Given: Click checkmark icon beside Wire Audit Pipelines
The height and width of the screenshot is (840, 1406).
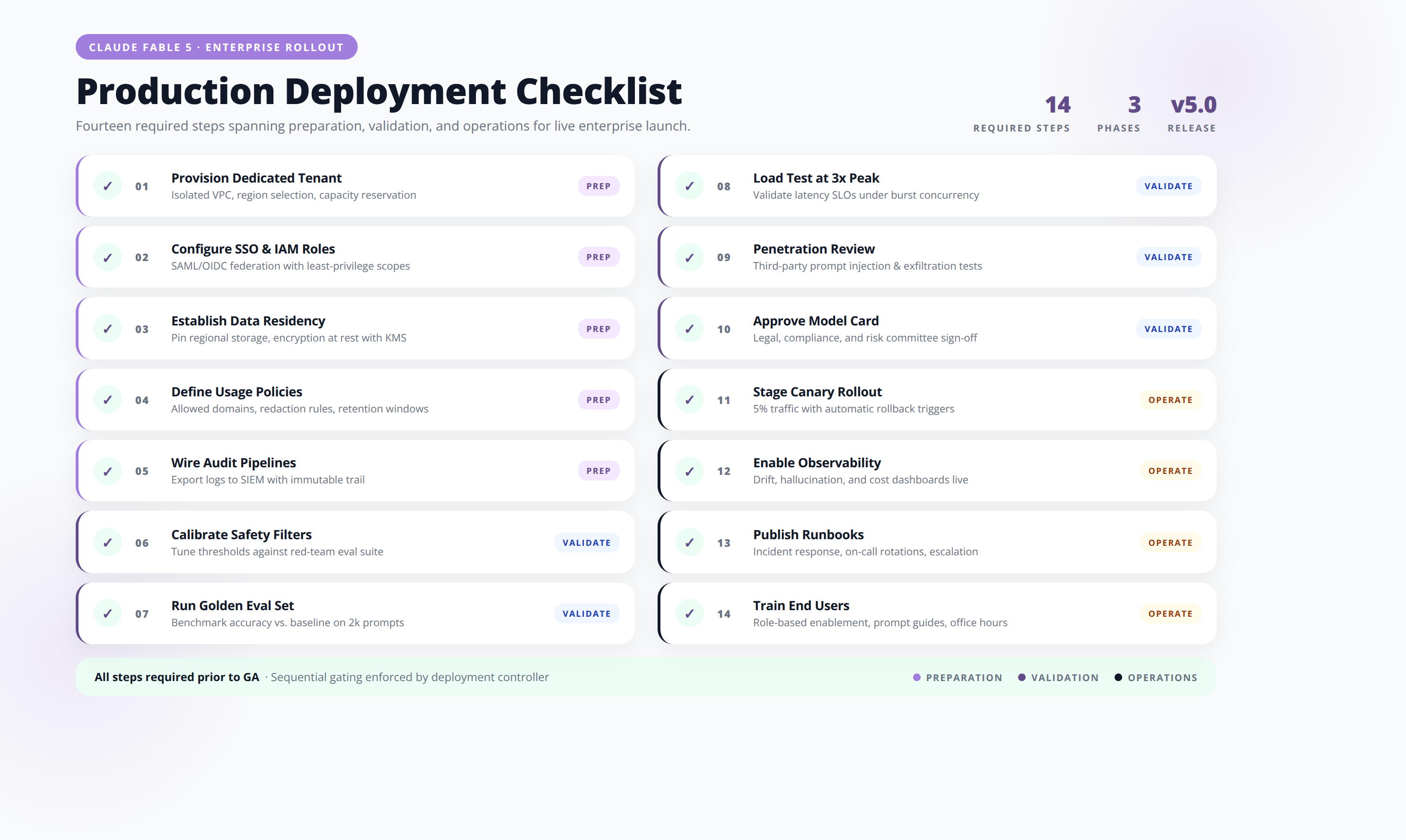Looking at the screenshot, I should click(107, 471).
